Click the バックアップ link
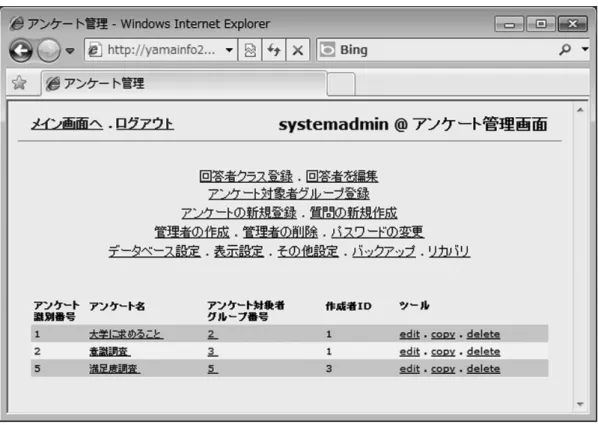 tap(384, 251)
